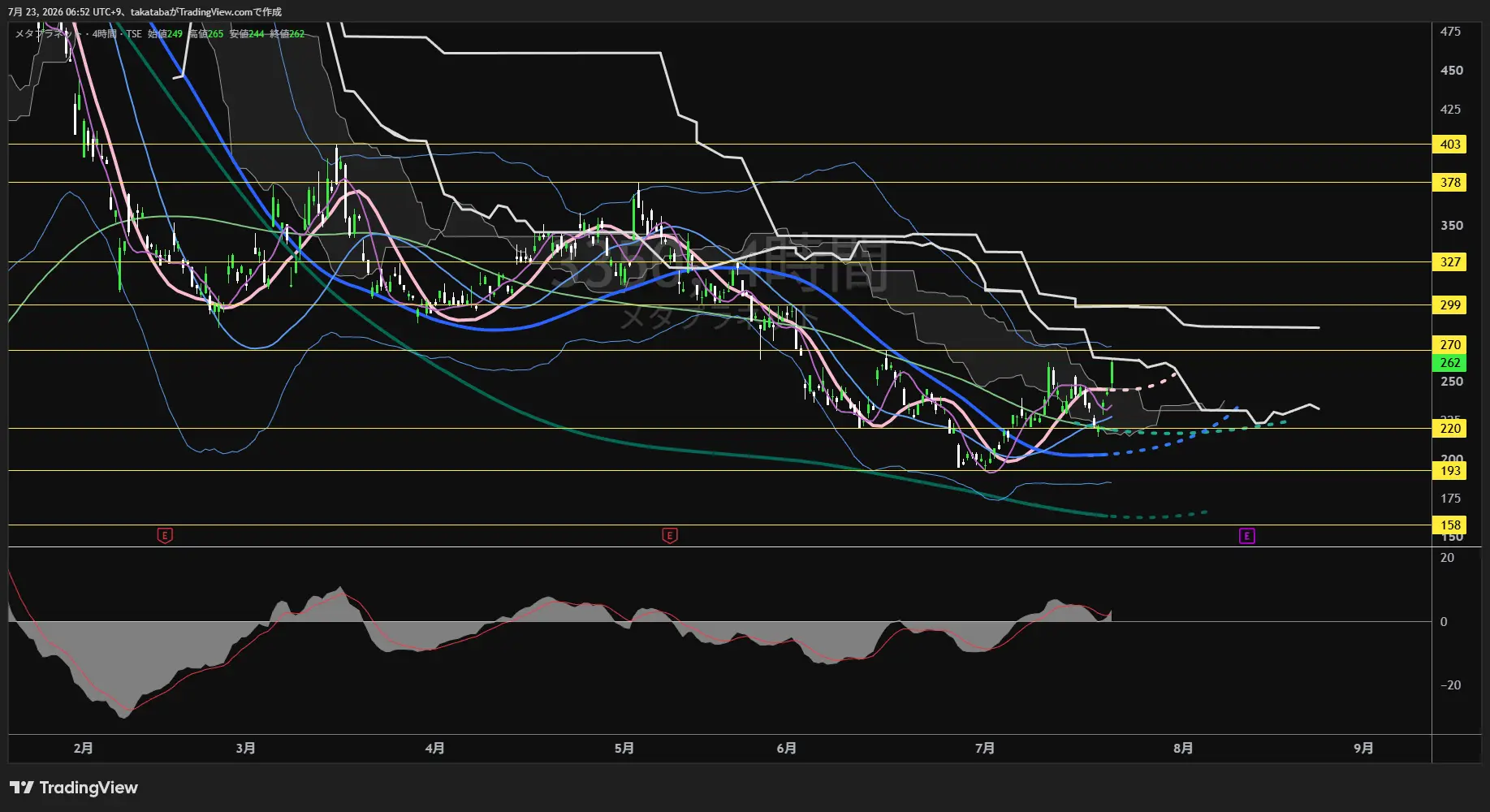Click the 4月 label on time axis
This screenshot has height=812, width=1490.
434,748
